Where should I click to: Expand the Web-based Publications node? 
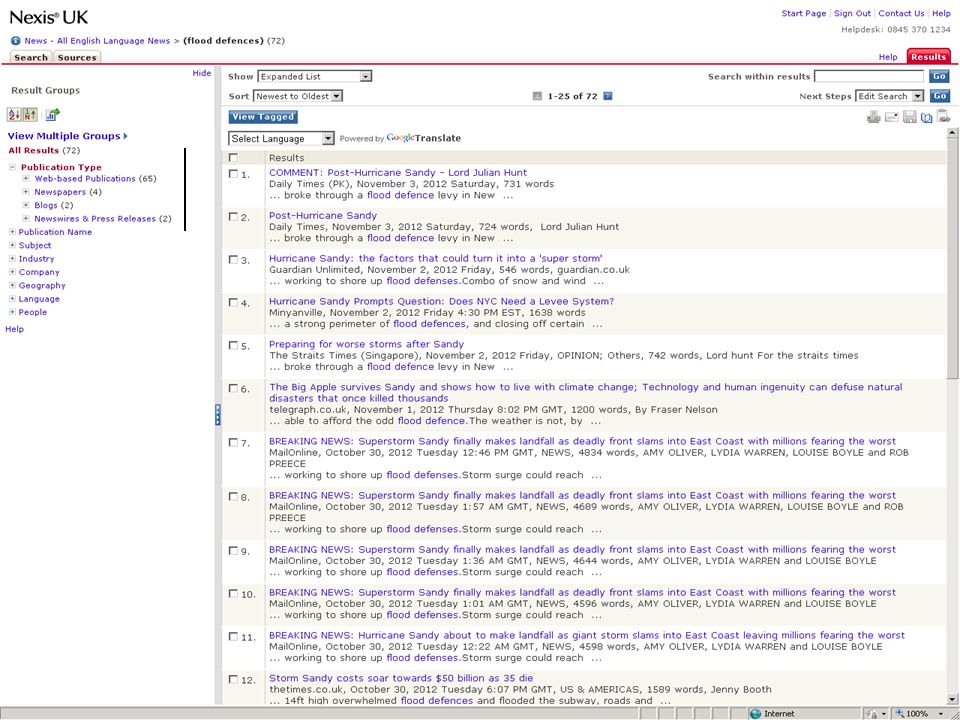(x=26, y=179)
